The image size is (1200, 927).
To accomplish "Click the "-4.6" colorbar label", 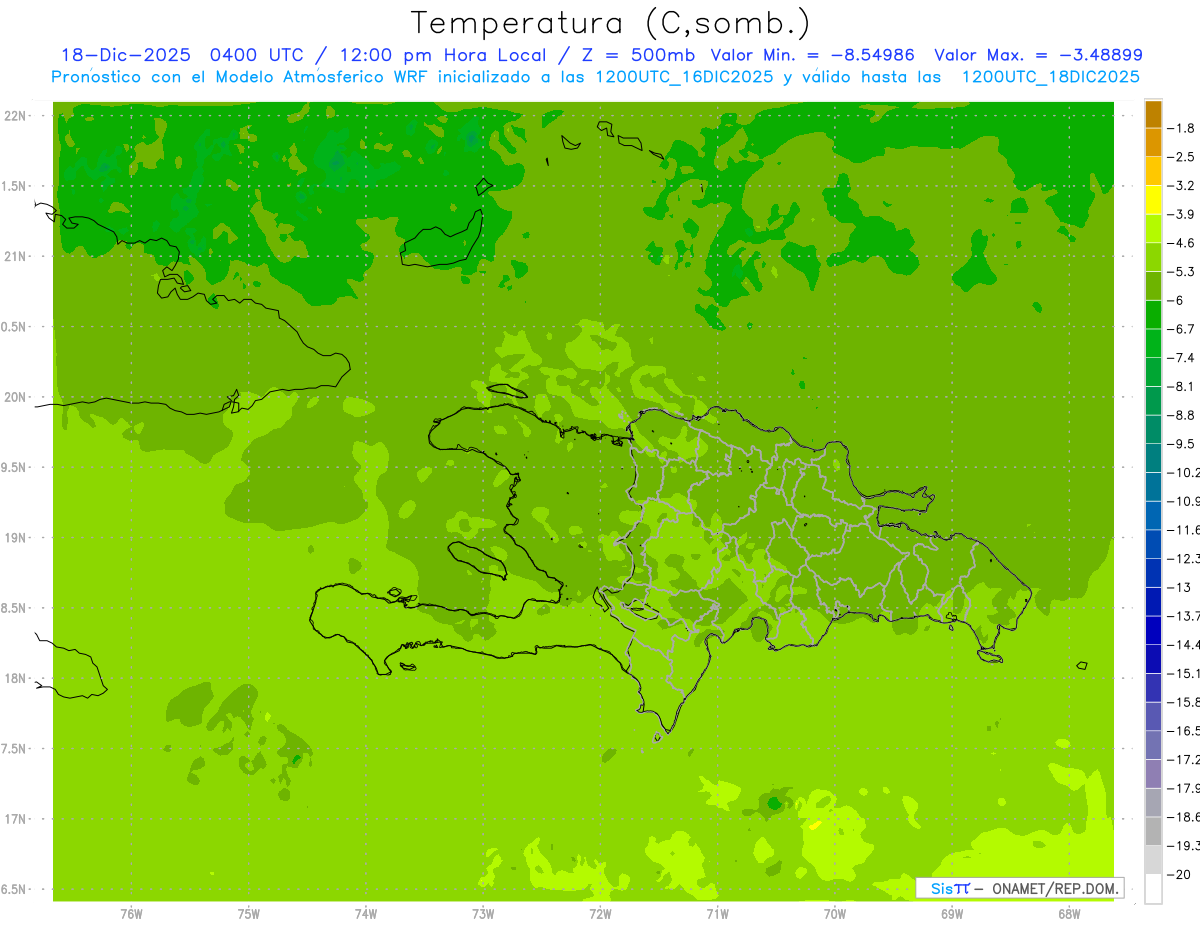I will tap(1183, 243).
